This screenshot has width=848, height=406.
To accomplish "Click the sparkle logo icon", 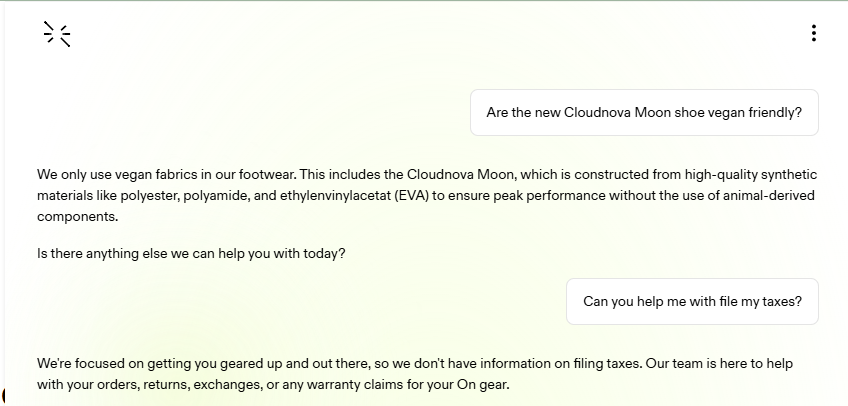I will point(57,34).
